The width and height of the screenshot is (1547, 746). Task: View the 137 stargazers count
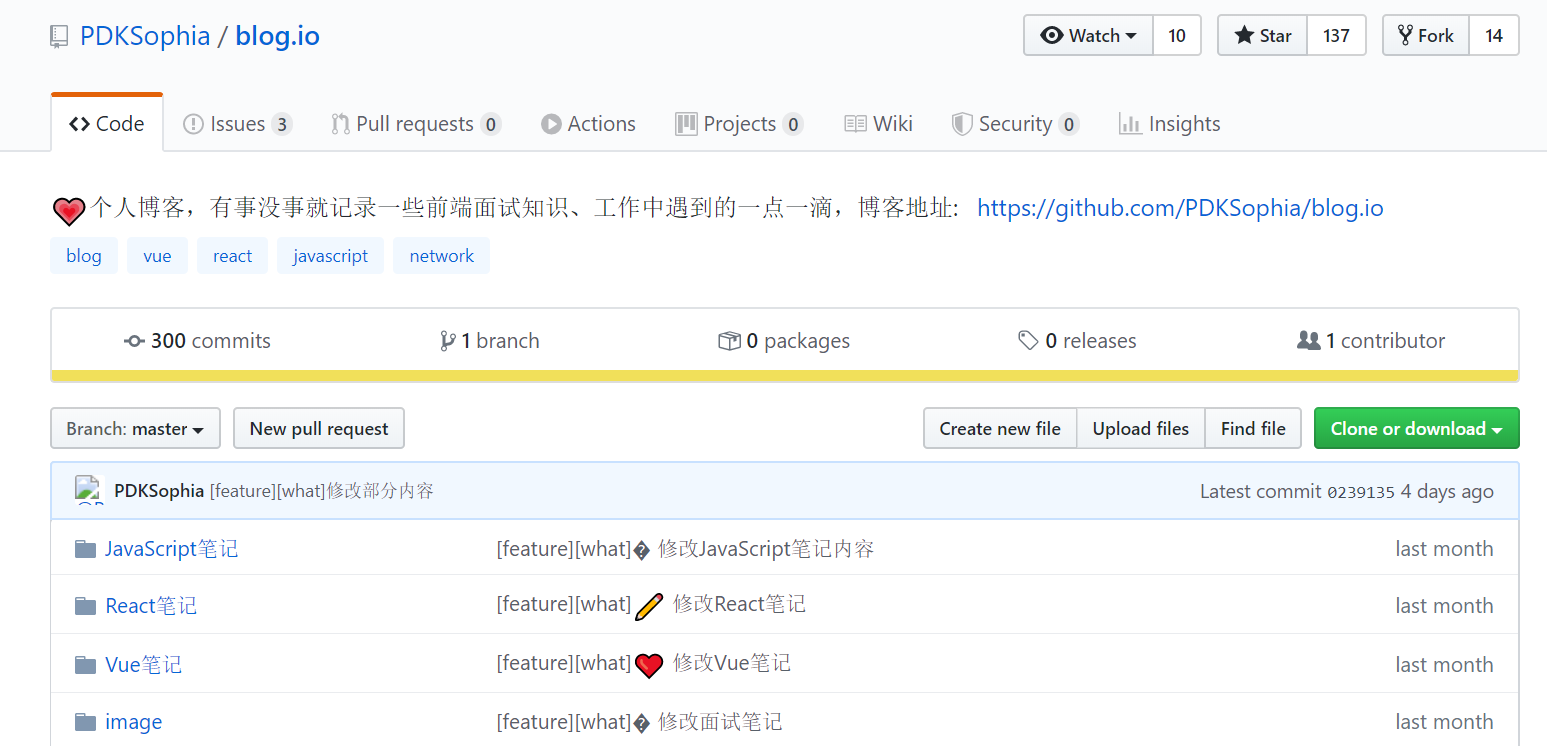click(x=1336, y=36)
